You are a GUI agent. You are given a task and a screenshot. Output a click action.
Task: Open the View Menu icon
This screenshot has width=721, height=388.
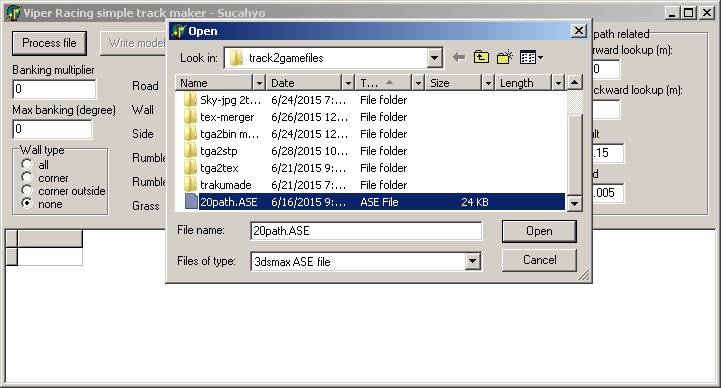(531, 57)
